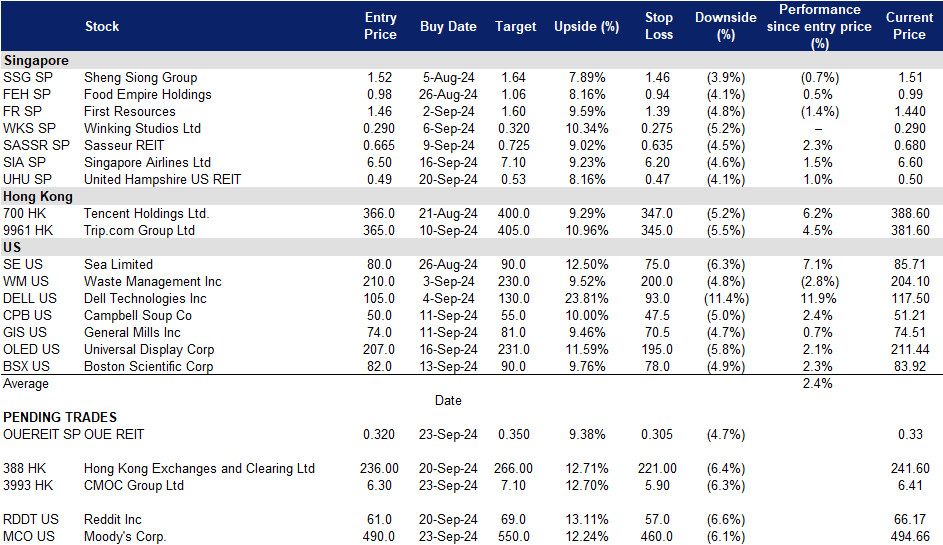Select the Hong Kong section row
This screenshot has height=545, width=943.
[x=472, y=196]
